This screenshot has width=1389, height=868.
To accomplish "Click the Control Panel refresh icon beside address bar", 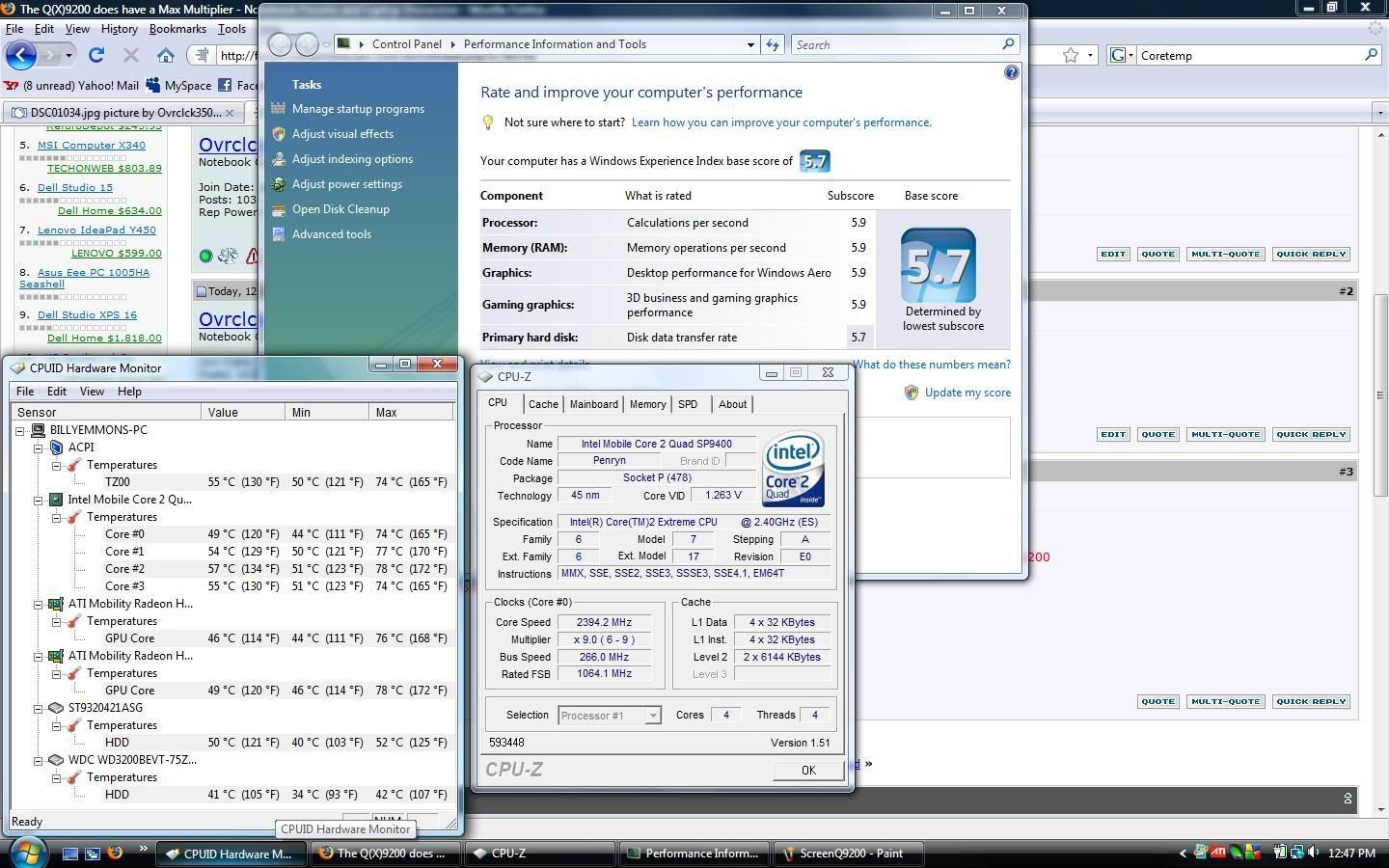I will pos(773,44).
